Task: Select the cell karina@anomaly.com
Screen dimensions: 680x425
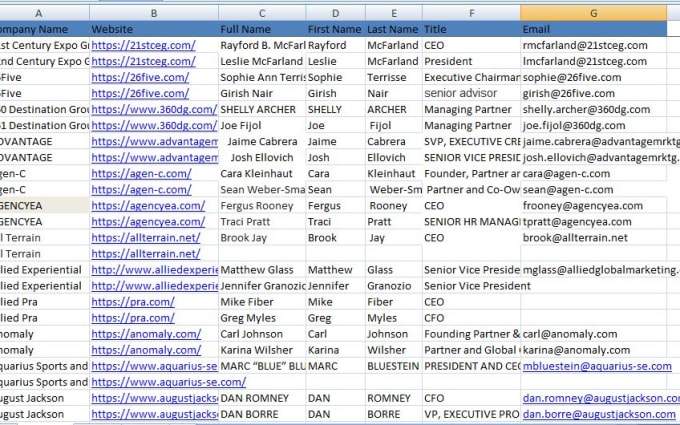Action: [593, 350]
